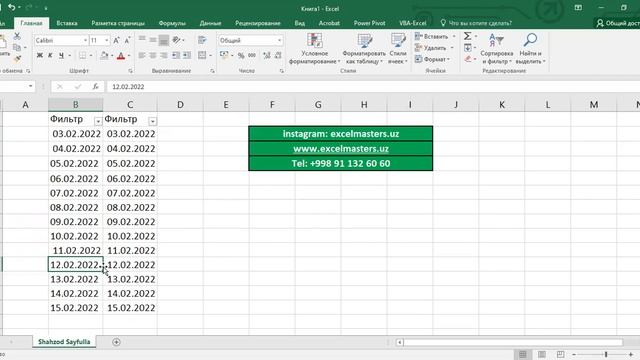Screen dimensions: 640x360
Task: Open the Power Pivot tab
Action: [369, 23]
